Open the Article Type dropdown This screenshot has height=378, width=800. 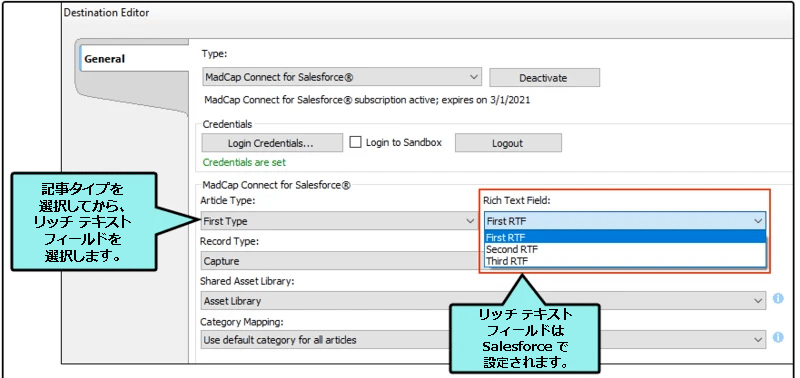[x=340, y=221]
